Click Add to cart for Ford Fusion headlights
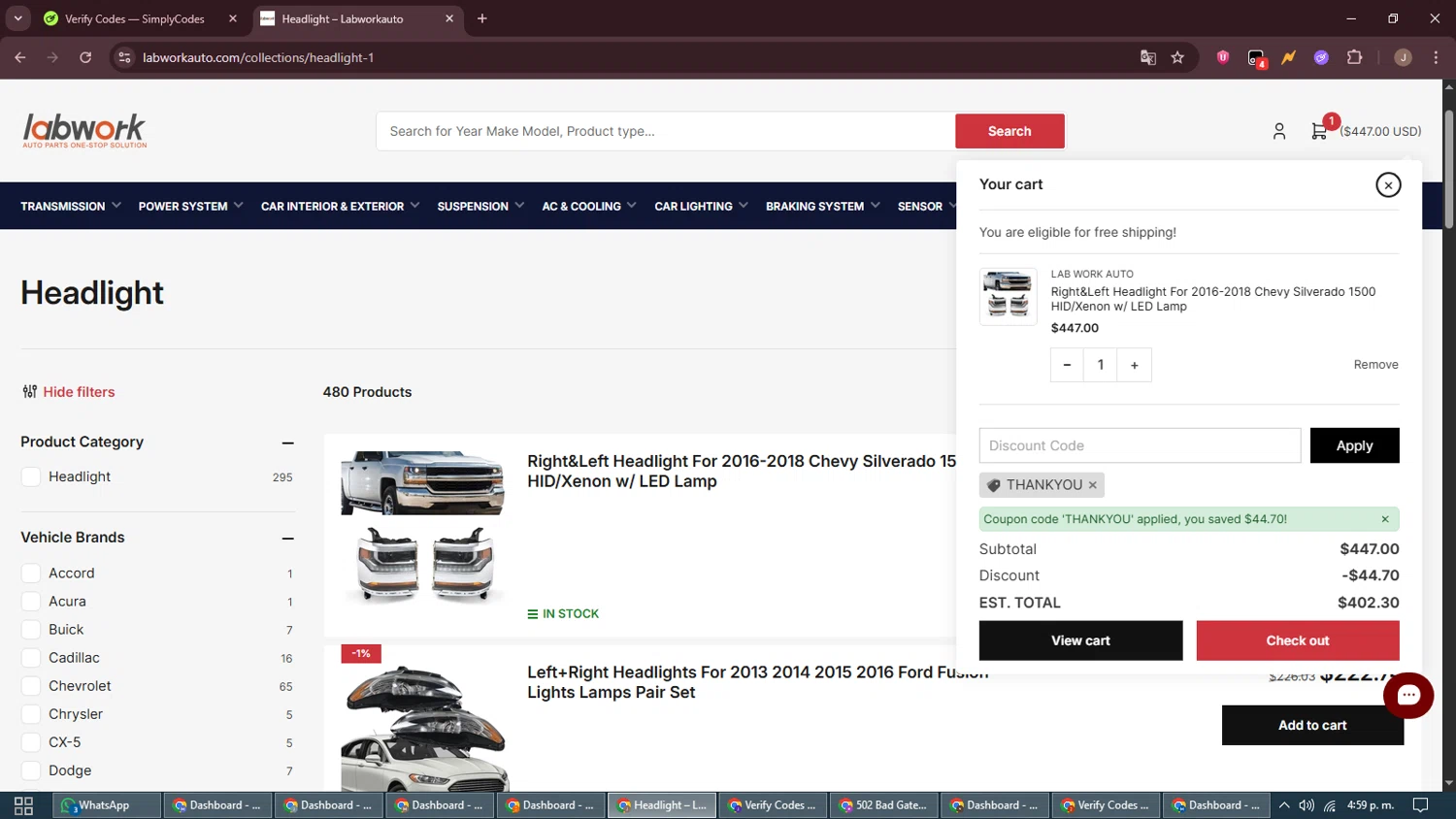Image resolution: width=1456 pixels, height=819 pixels. tap(1312, 725)
